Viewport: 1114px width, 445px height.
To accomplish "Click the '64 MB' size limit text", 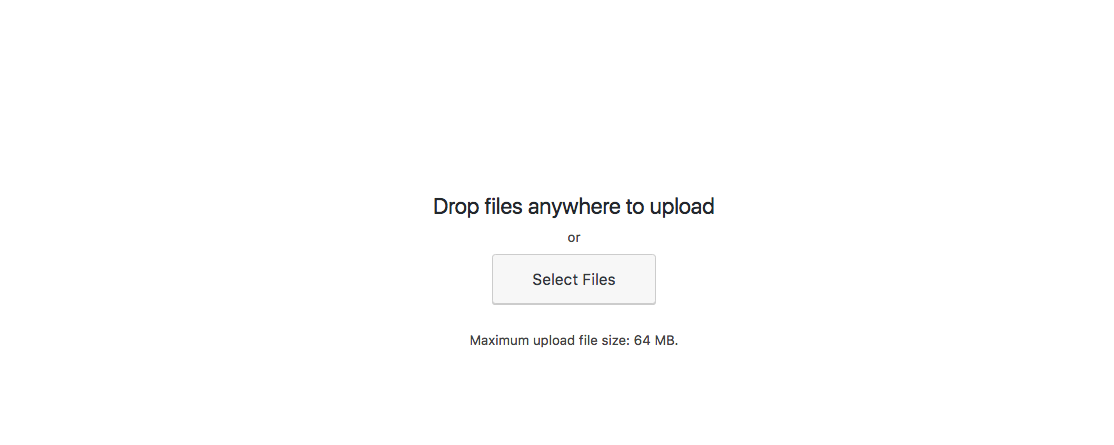I will (656, 341).
